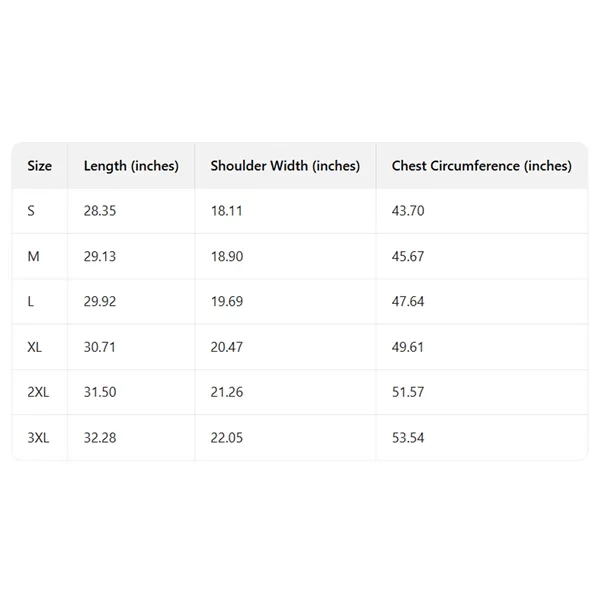Click the 43.70 chest circumference cell
The image size is (600, 600).
click(408, 211)
